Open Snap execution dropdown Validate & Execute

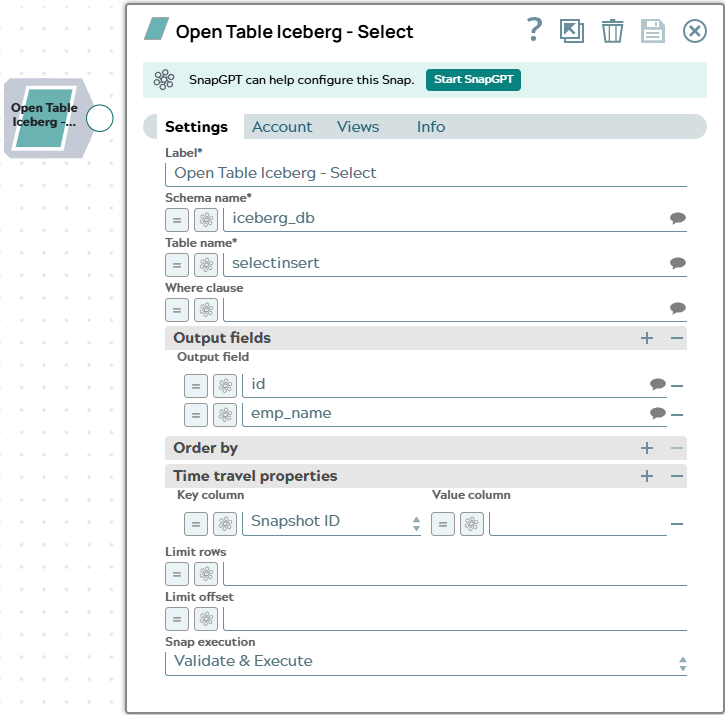click(426, 663)
